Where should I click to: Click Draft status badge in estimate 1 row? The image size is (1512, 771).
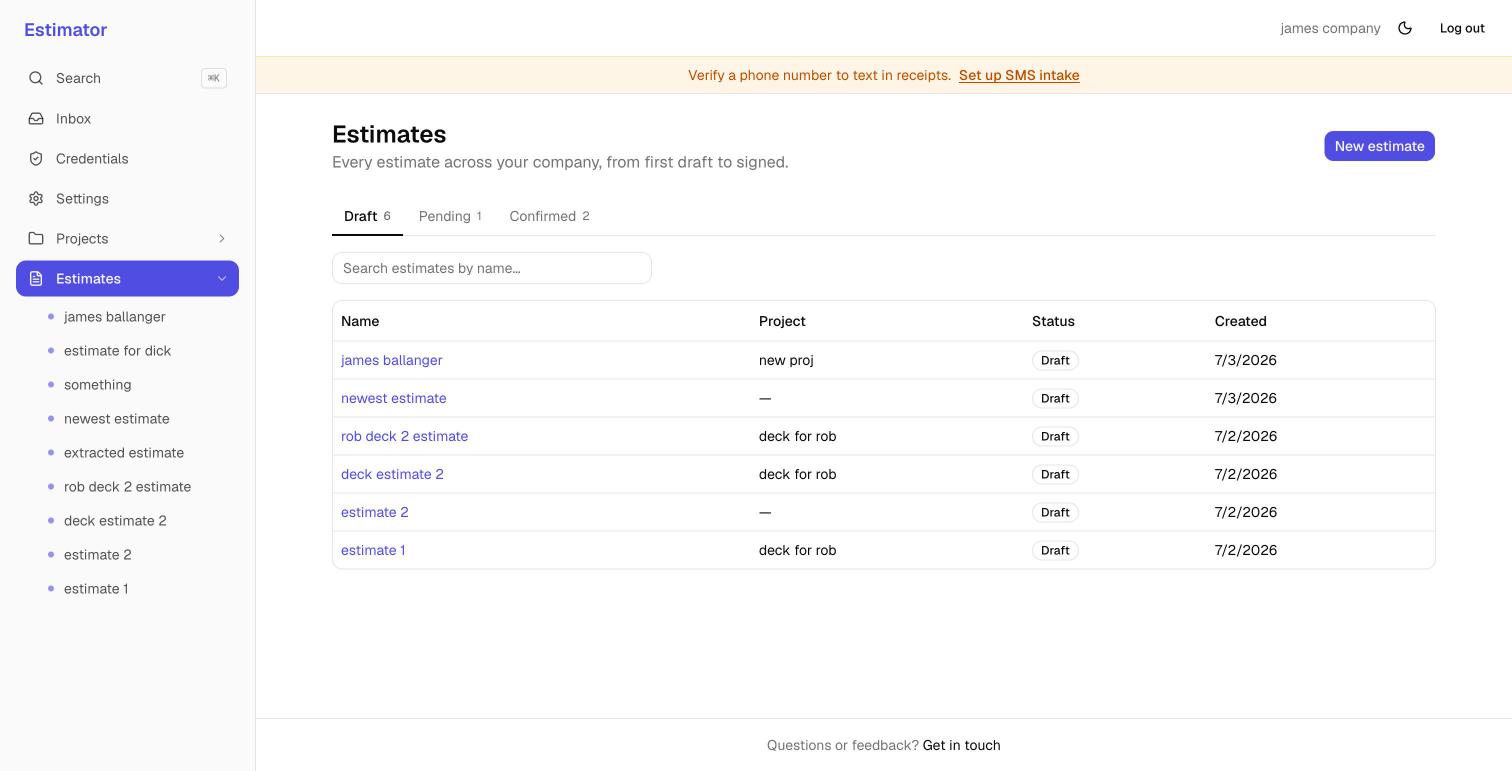click(1055, 550)
